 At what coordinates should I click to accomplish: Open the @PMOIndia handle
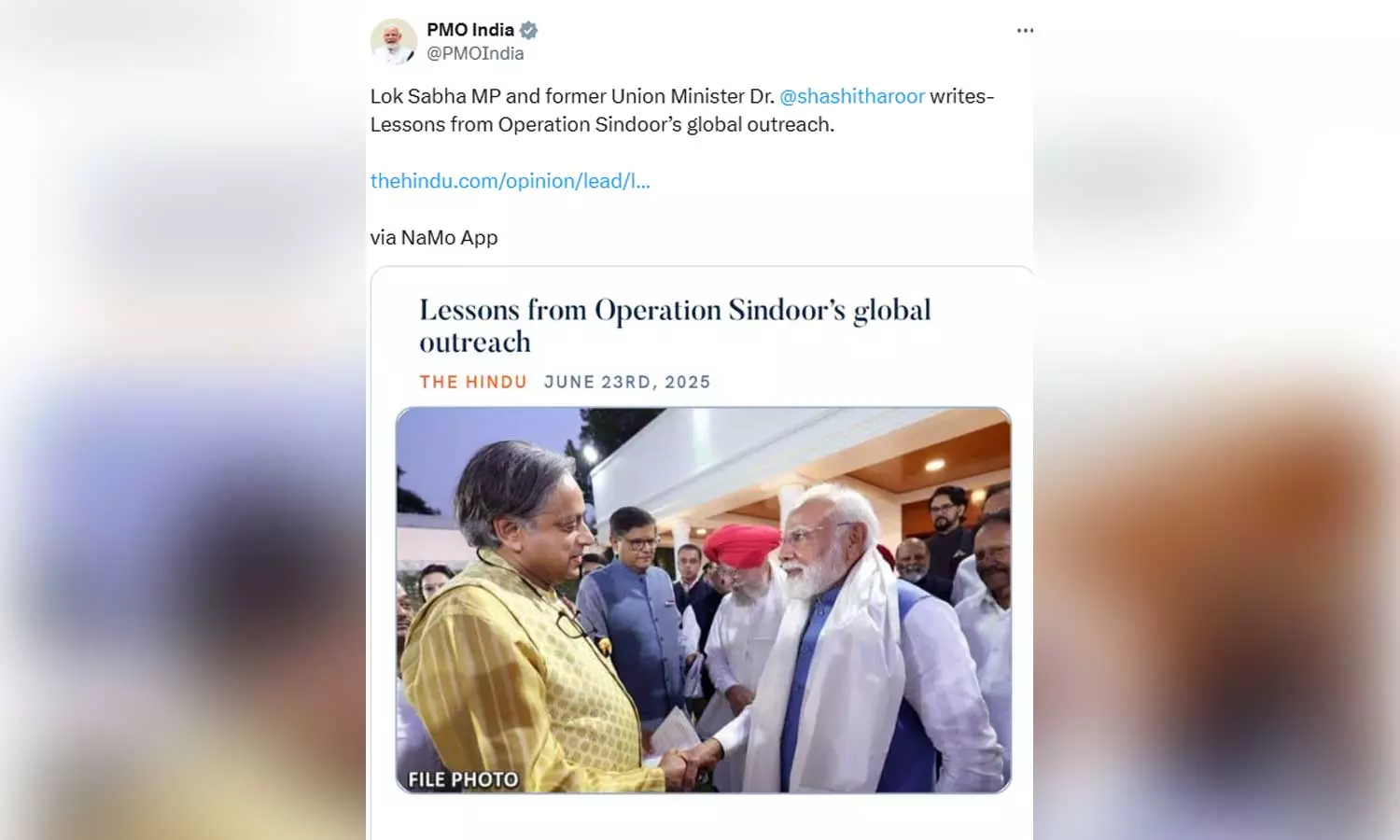click(x=475, y=54)
